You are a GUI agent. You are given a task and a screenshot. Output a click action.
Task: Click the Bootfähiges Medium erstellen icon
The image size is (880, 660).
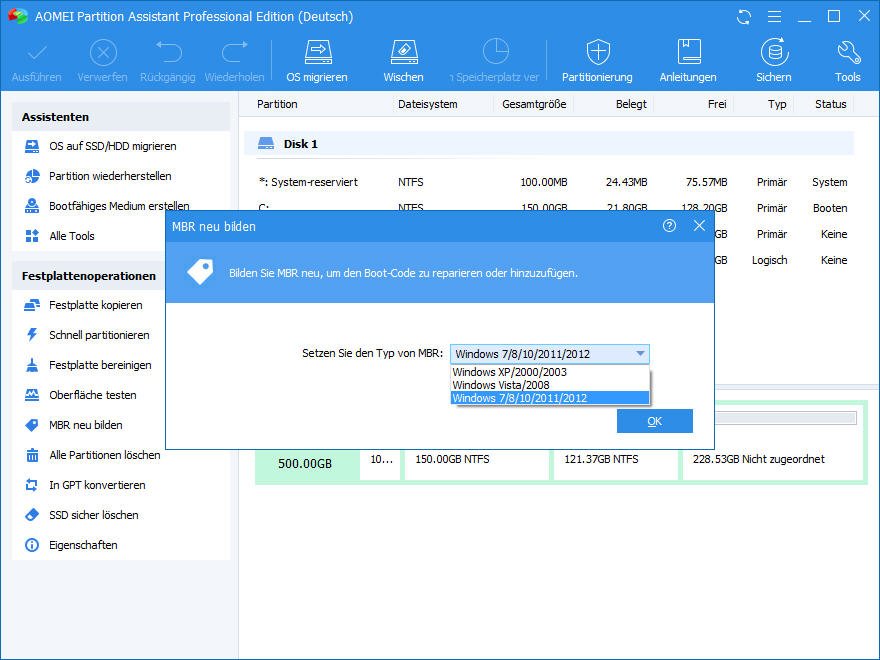32,206
